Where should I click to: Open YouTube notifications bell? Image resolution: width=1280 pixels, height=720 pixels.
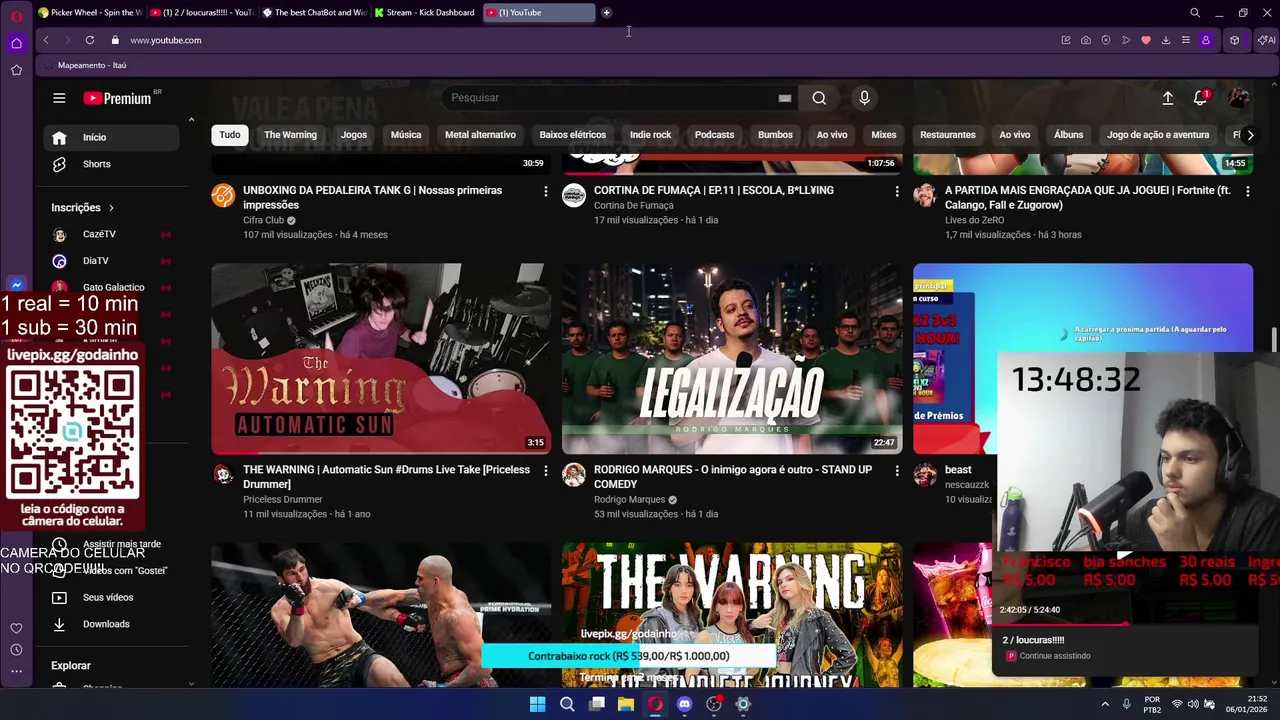pyautogui.click(x=1200, y=98)
